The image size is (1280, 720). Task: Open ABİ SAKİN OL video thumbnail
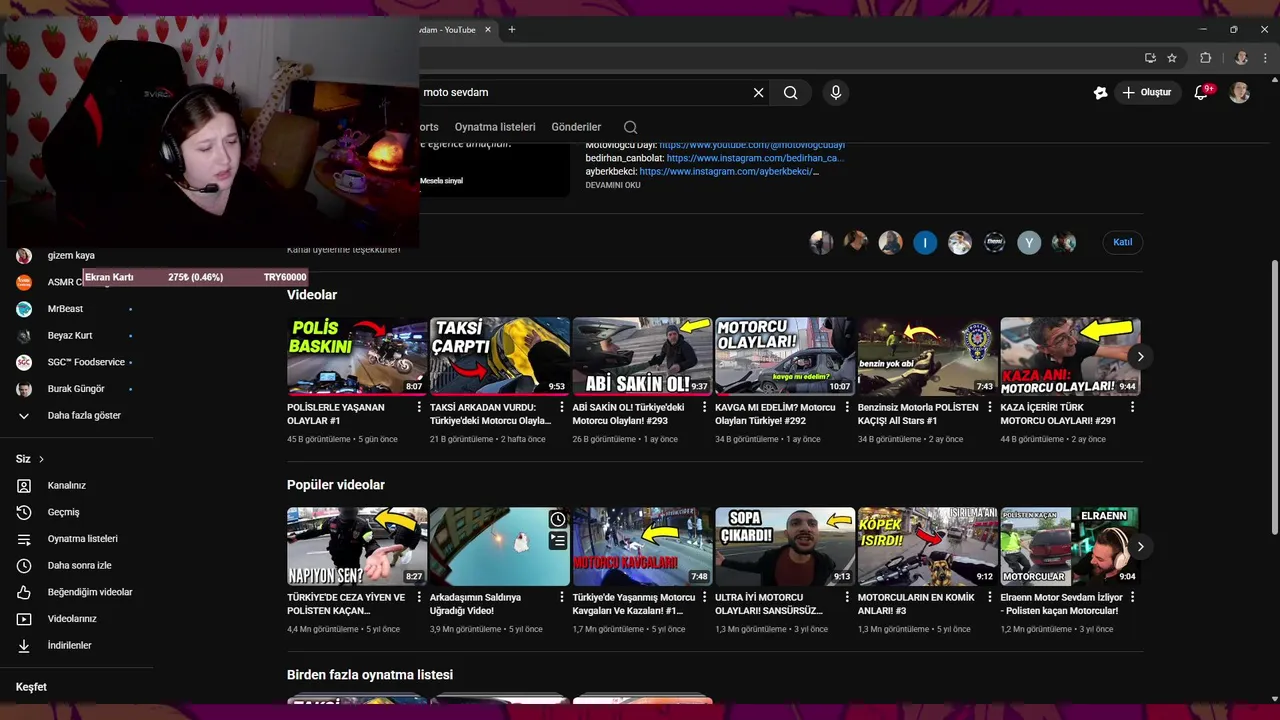pyautogui.click(x=642, y=356)
